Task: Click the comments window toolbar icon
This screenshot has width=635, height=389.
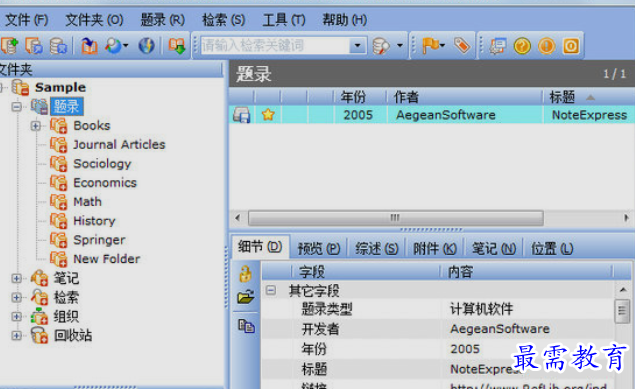Action: coord(498,46)
